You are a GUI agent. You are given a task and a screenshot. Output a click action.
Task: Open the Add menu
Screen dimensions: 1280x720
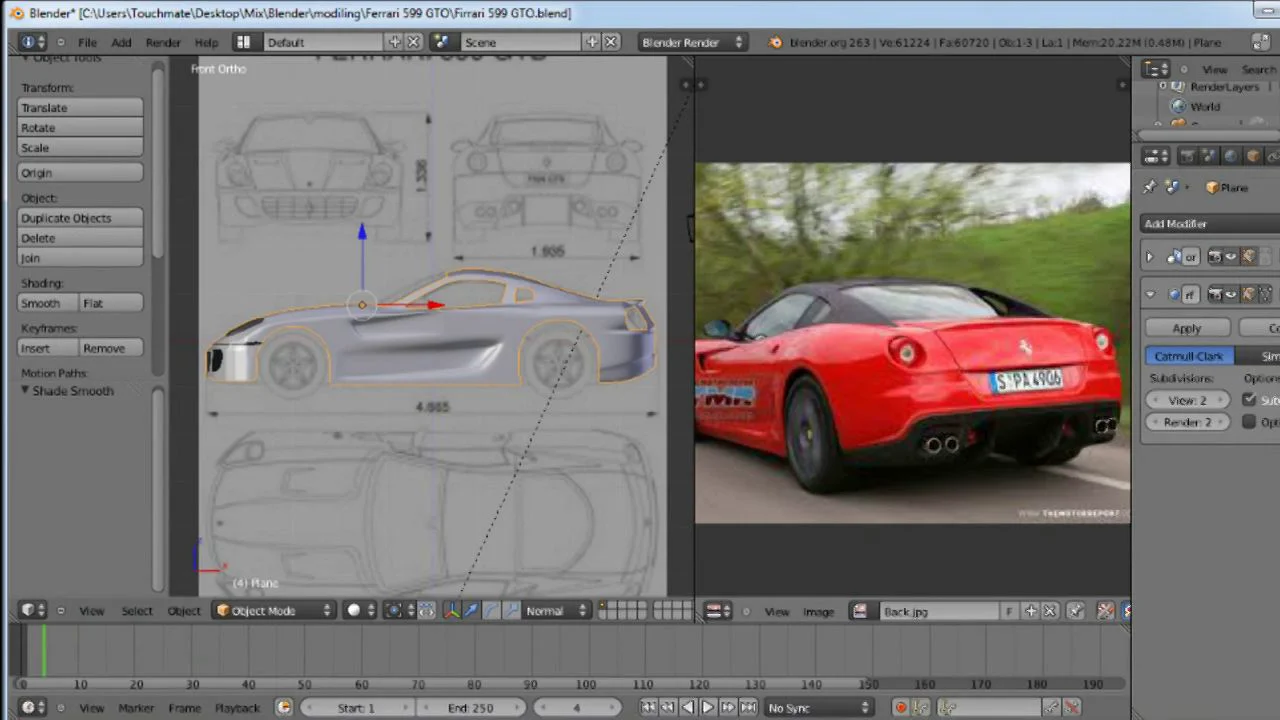[121, 42]
